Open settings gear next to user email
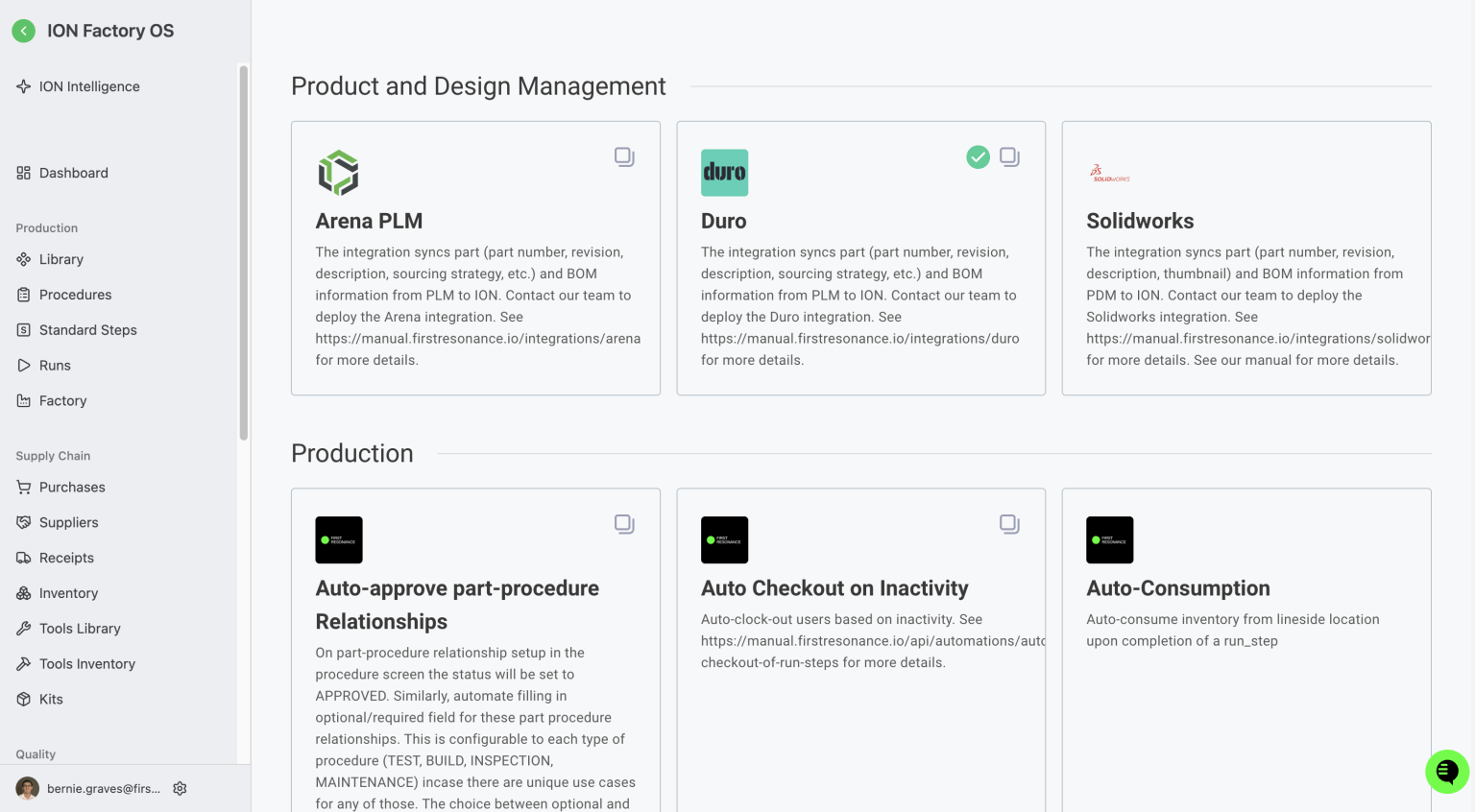 180,789
